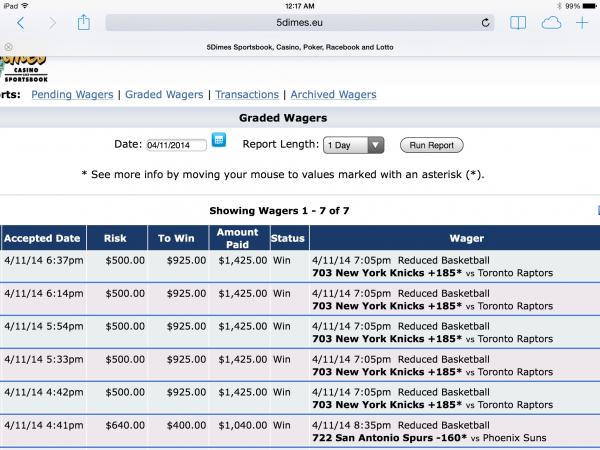Focus the Date input field
600x450 pixels.
[x=176, y=145]
